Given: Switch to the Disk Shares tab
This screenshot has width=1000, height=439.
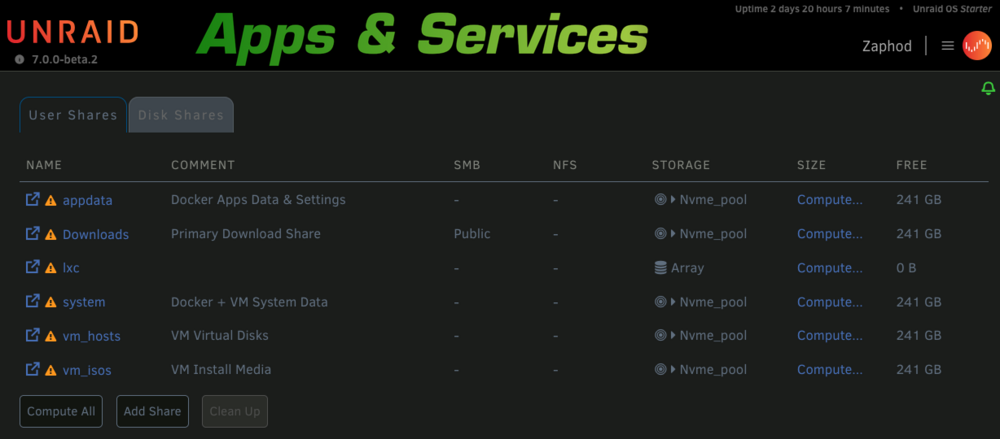Looking at the screenshot, I should click(x=181, y=115).
